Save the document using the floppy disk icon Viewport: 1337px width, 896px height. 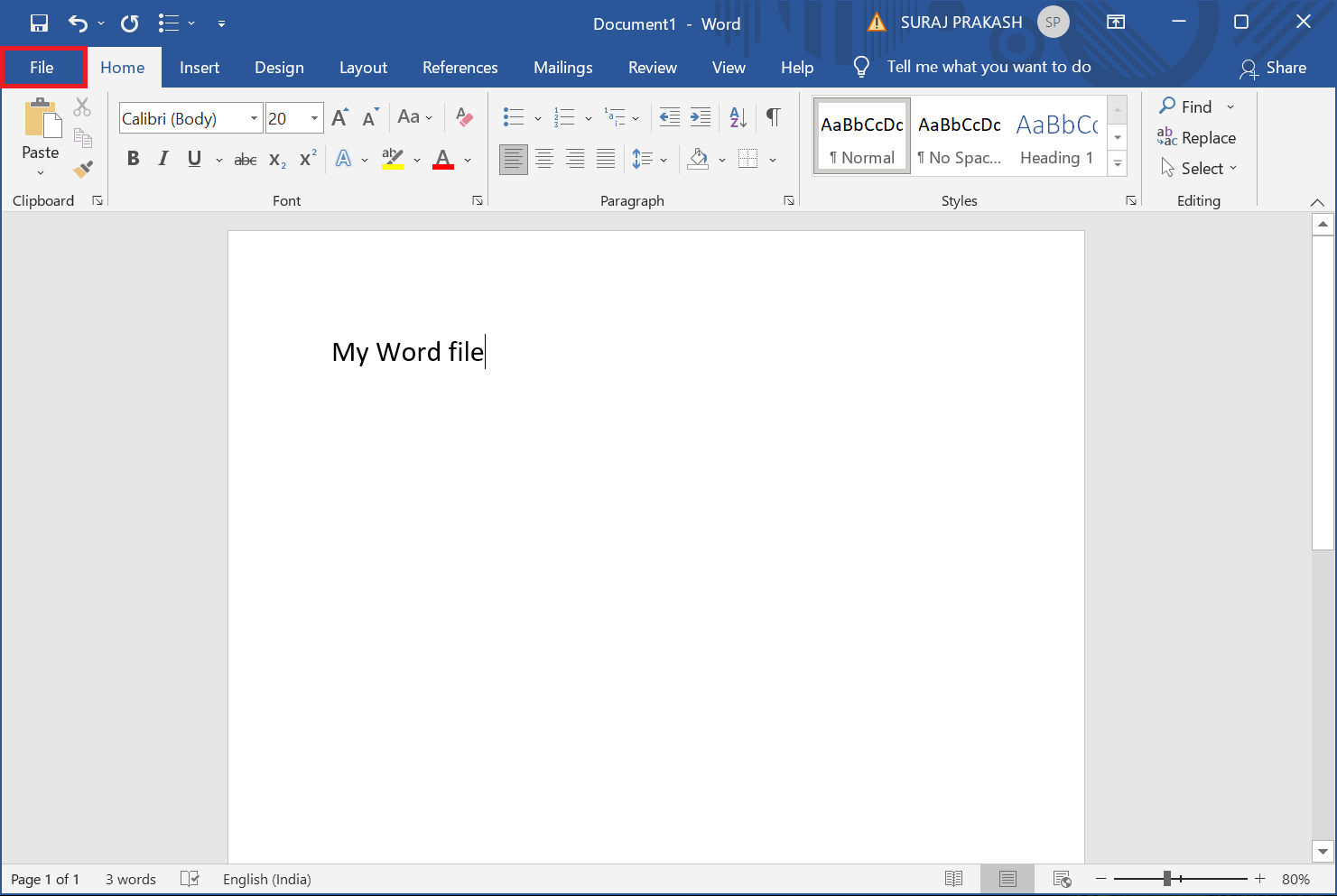(x=39, y=23)
